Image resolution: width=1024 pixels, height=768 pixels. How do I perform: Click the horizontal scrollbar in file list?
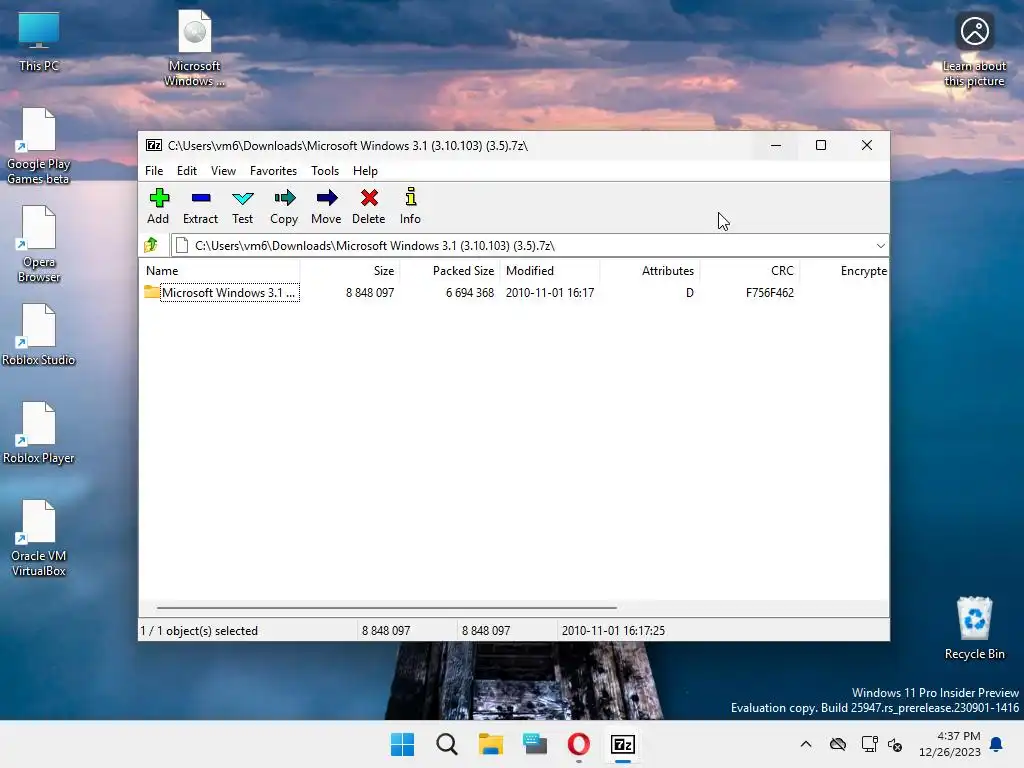[387, 607]
